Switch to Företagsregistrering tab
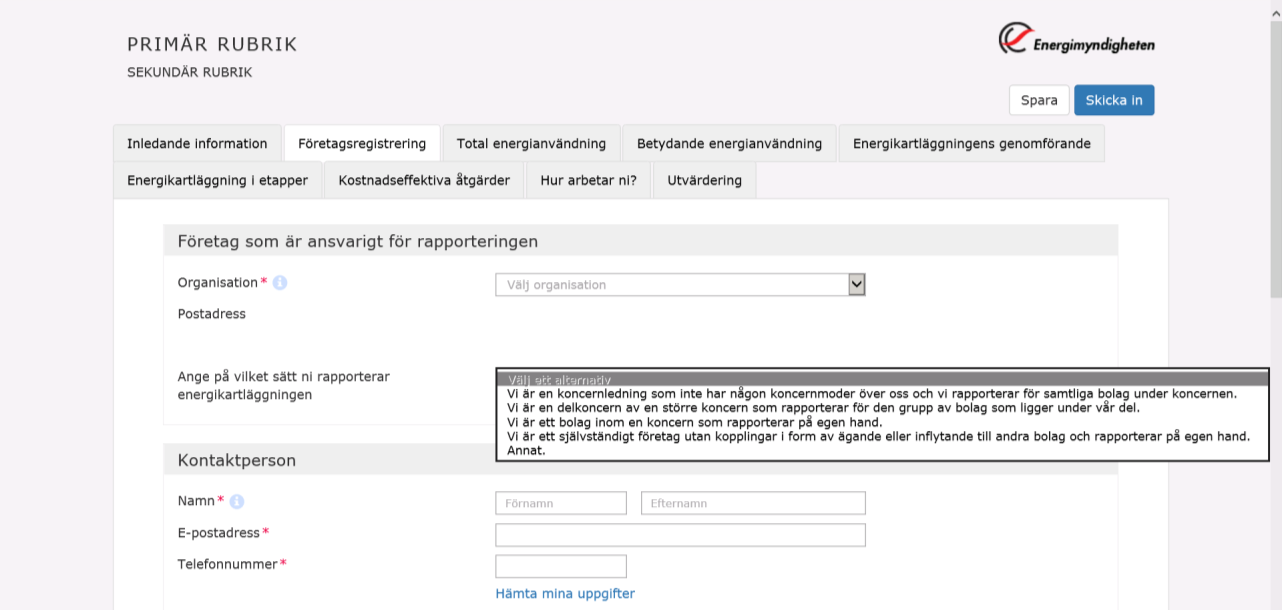The height and width of the screenshot is (610, 1282). point(362,143)
